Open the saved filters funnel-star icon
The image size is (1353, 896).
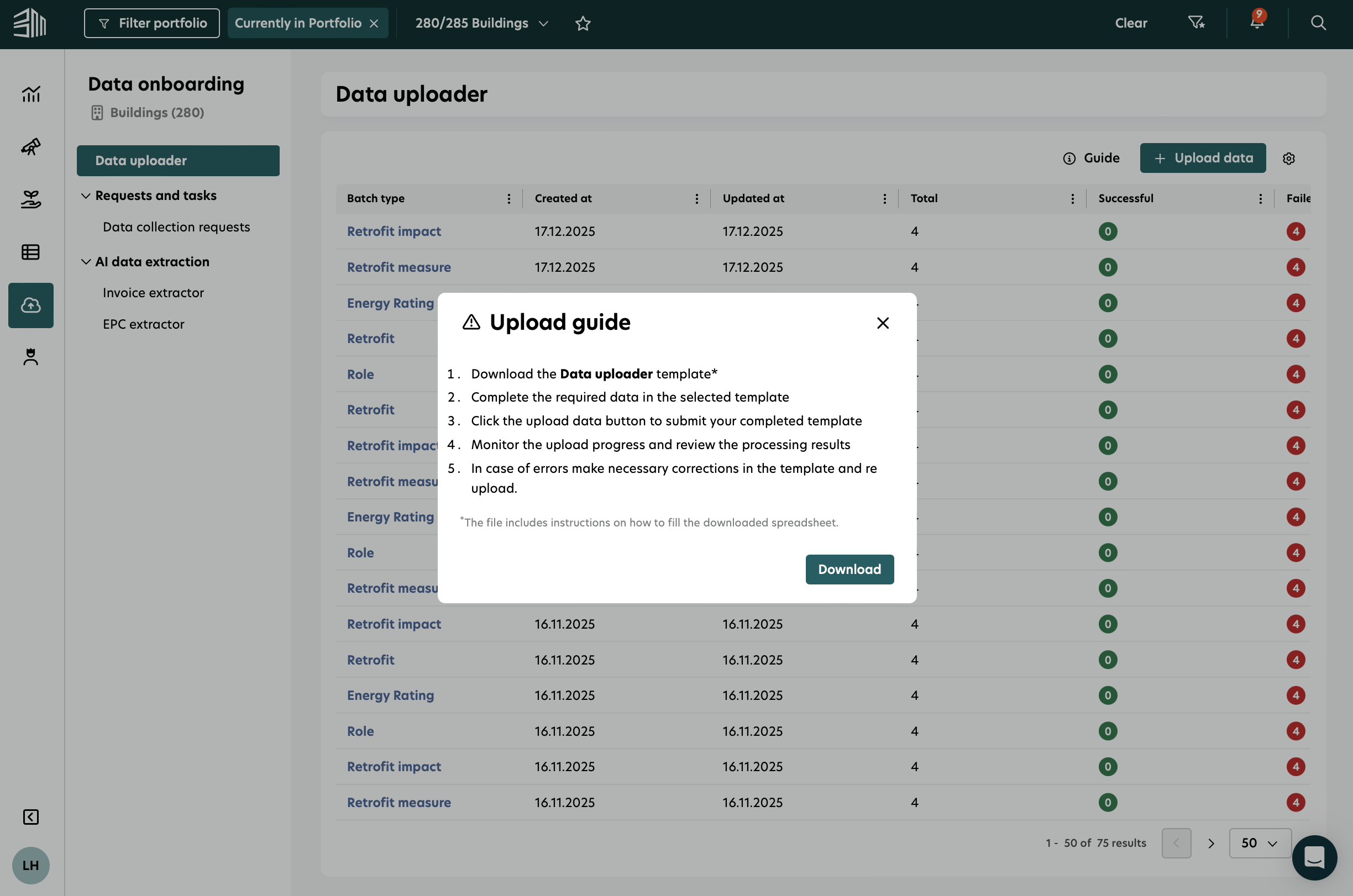(x=1196, y=23)
